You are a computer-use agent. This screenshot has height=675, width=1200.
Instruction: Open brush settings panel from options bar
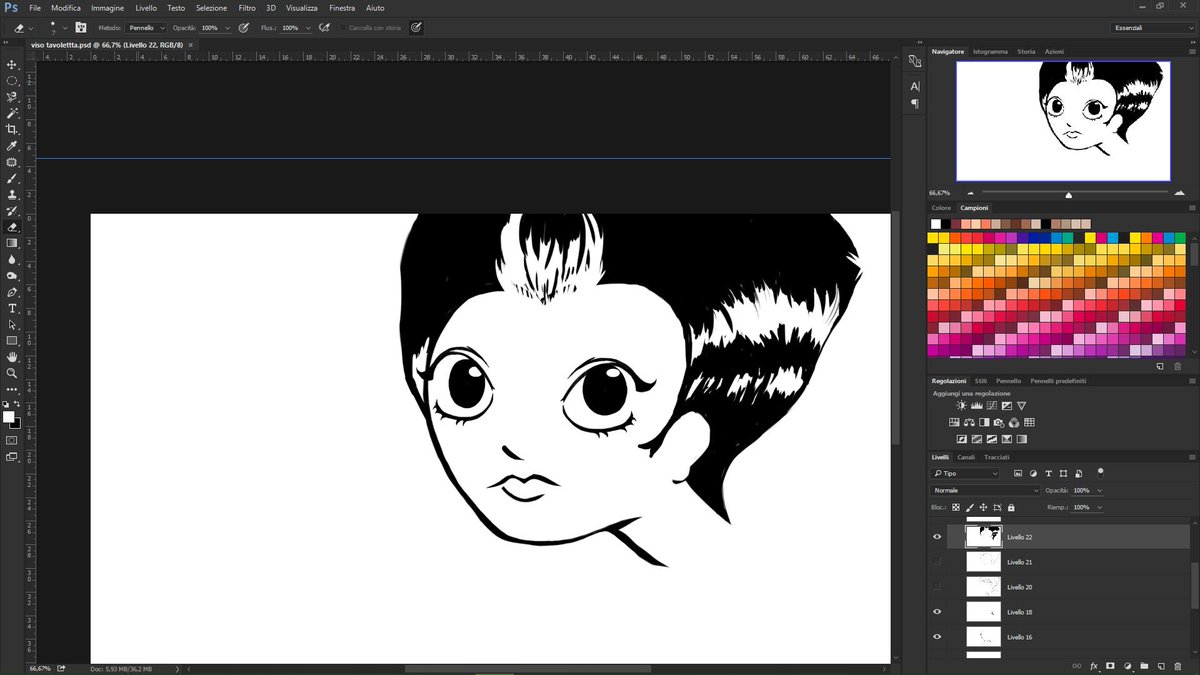tap(80, 28)
